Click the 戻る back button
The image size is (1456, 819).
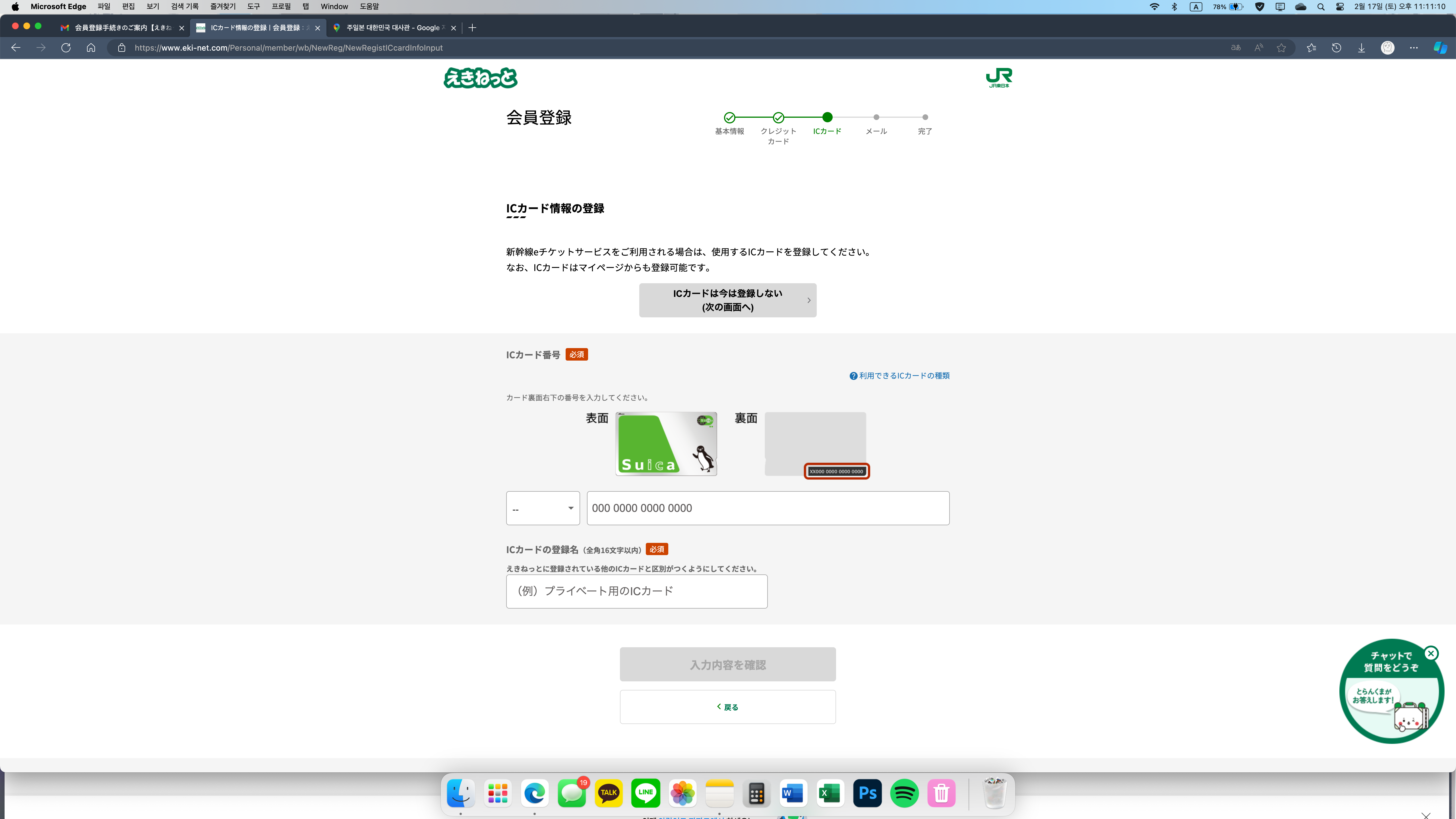click(727, 707)
